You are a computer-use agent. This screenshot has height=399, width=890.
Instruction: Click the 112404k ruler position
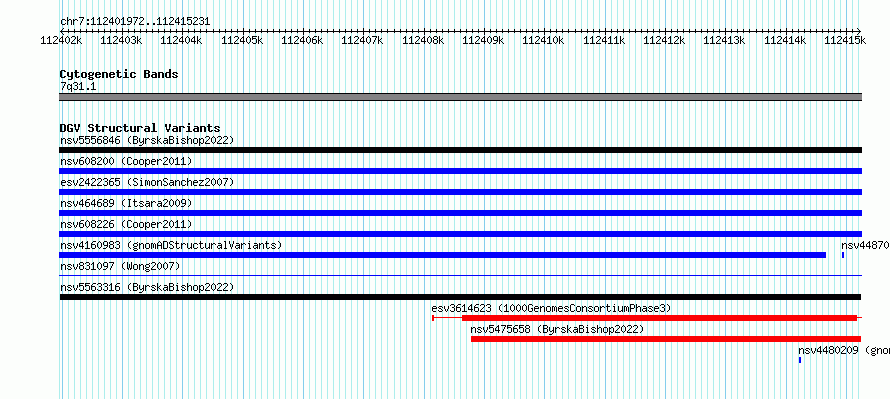pos(182,40)
